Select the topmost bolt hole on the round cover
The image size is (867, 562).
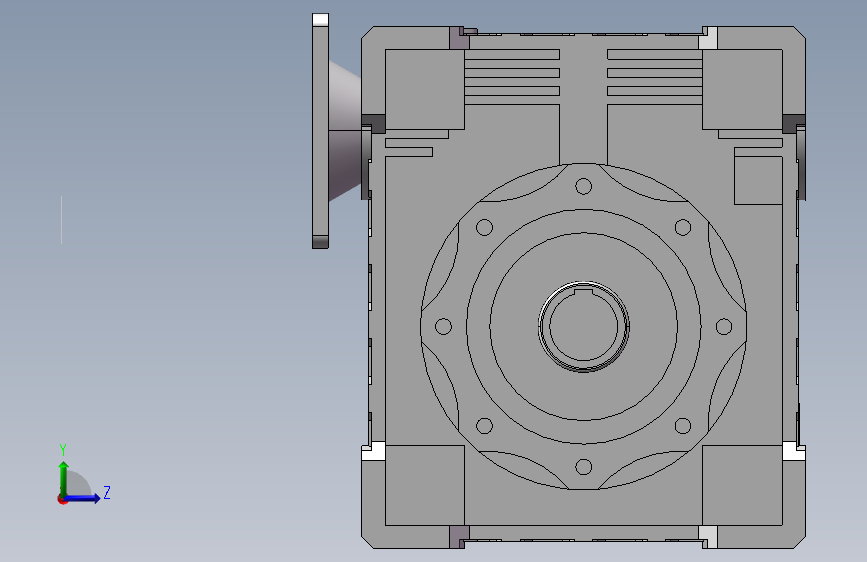tap(583, 186)
